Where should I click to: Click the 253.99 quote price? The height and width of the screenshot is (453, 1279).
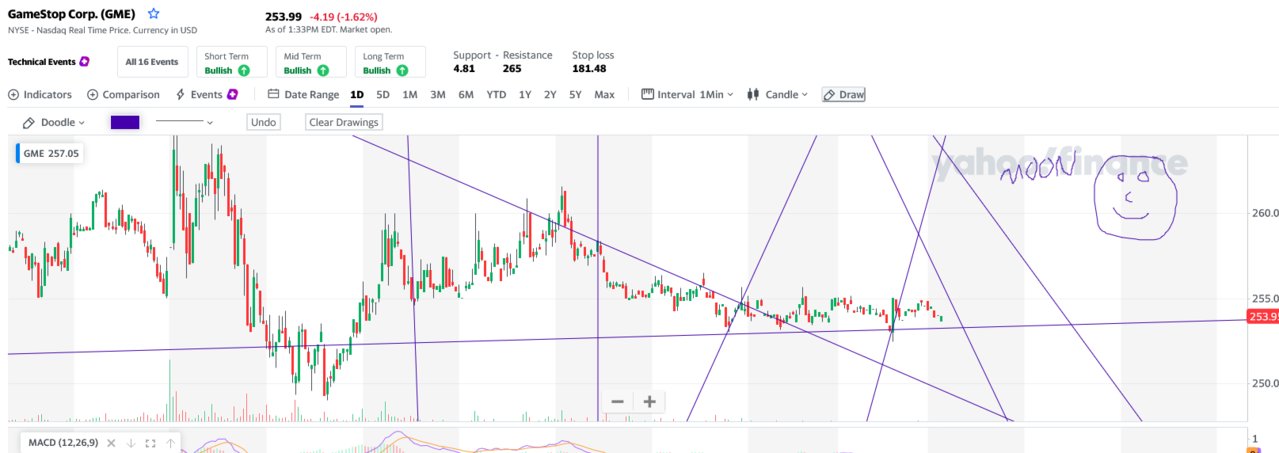283,16
